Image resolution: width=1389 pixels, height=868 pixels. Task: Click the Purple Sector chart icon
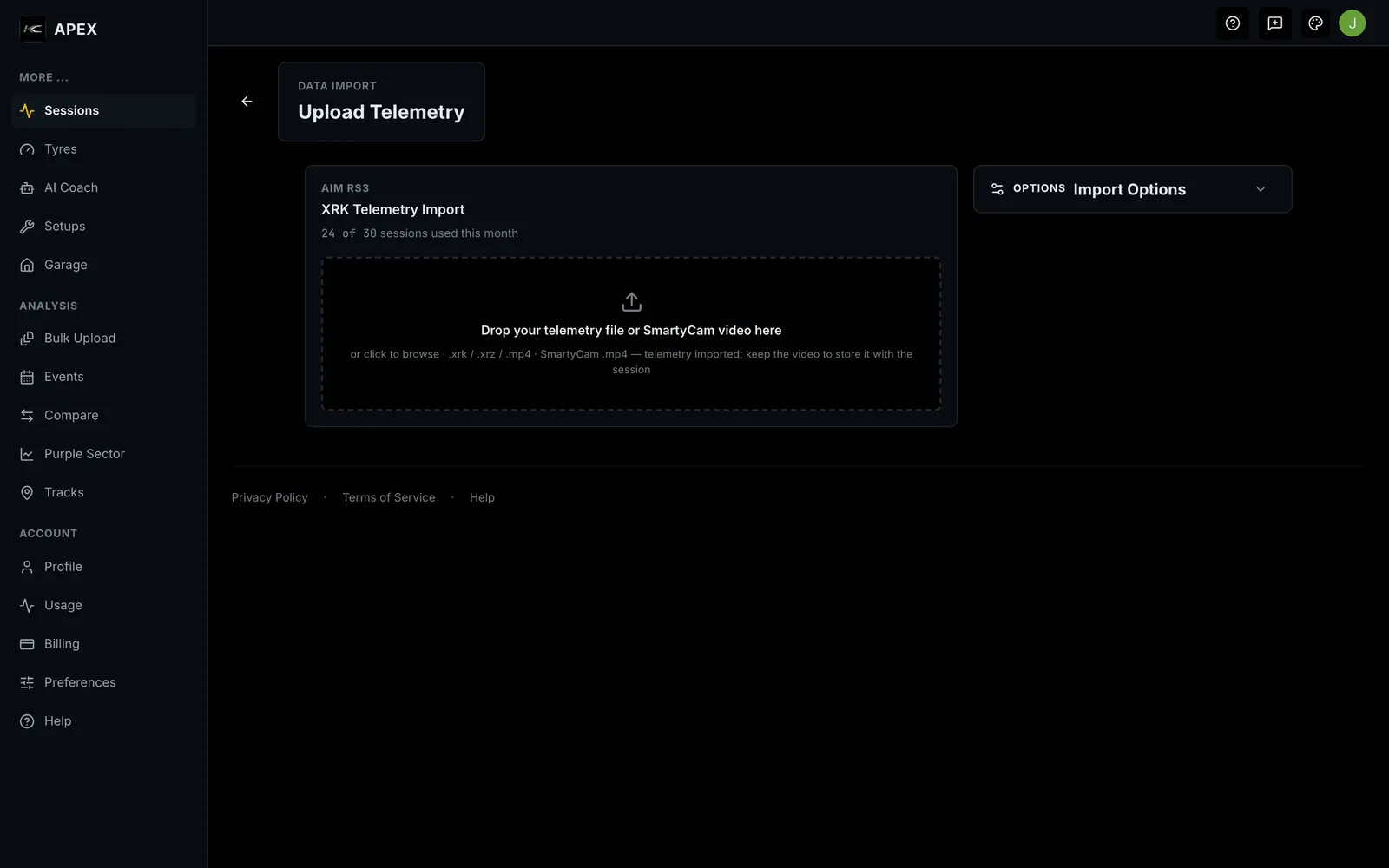click(x=27, y=454)
